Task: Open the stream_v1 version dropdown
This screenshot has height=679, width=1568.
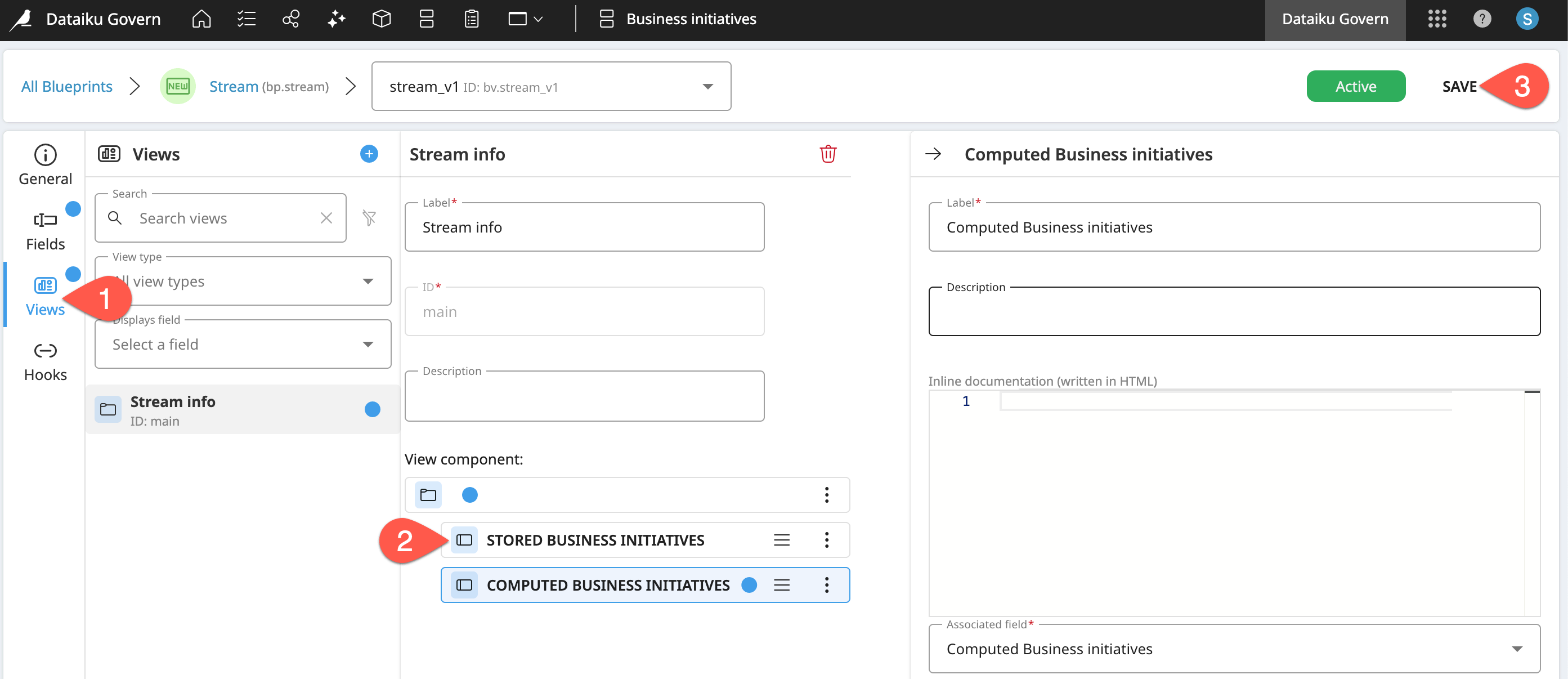Action: pyautogui.click(x=707, y=86)
